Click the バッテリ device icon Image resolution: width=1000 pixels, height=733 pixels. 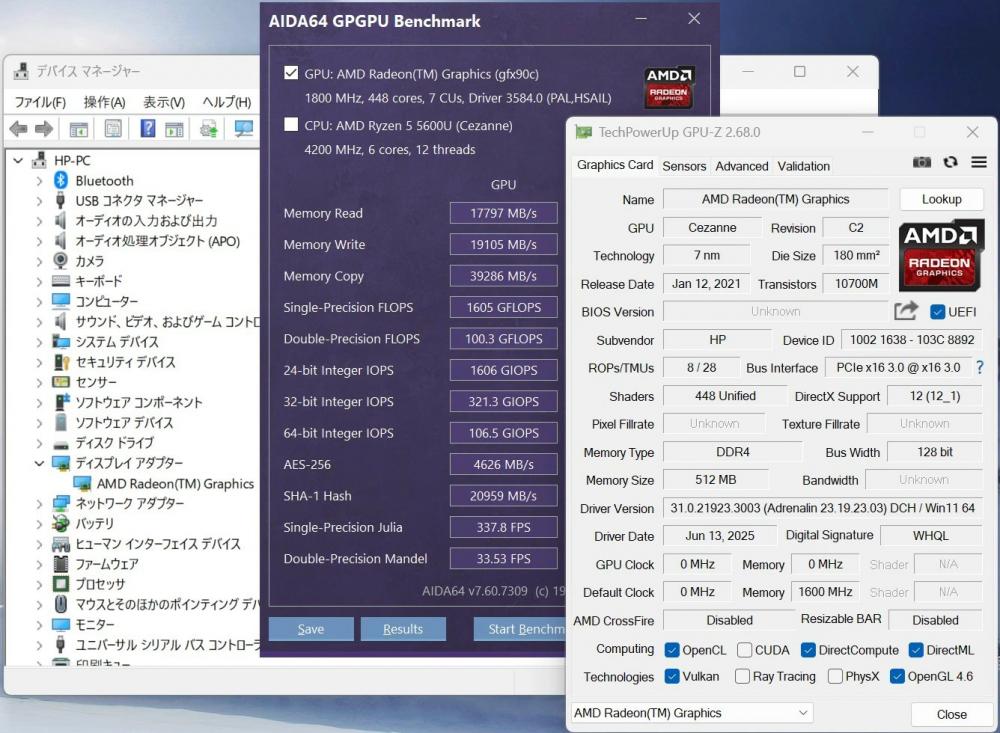point(61,524)
